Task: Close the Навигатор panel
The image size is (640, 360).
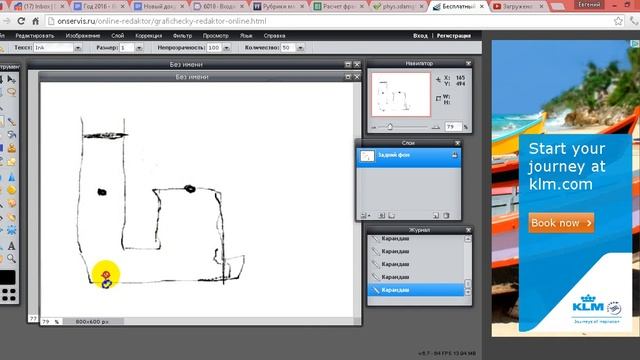Action: [468, 64]
